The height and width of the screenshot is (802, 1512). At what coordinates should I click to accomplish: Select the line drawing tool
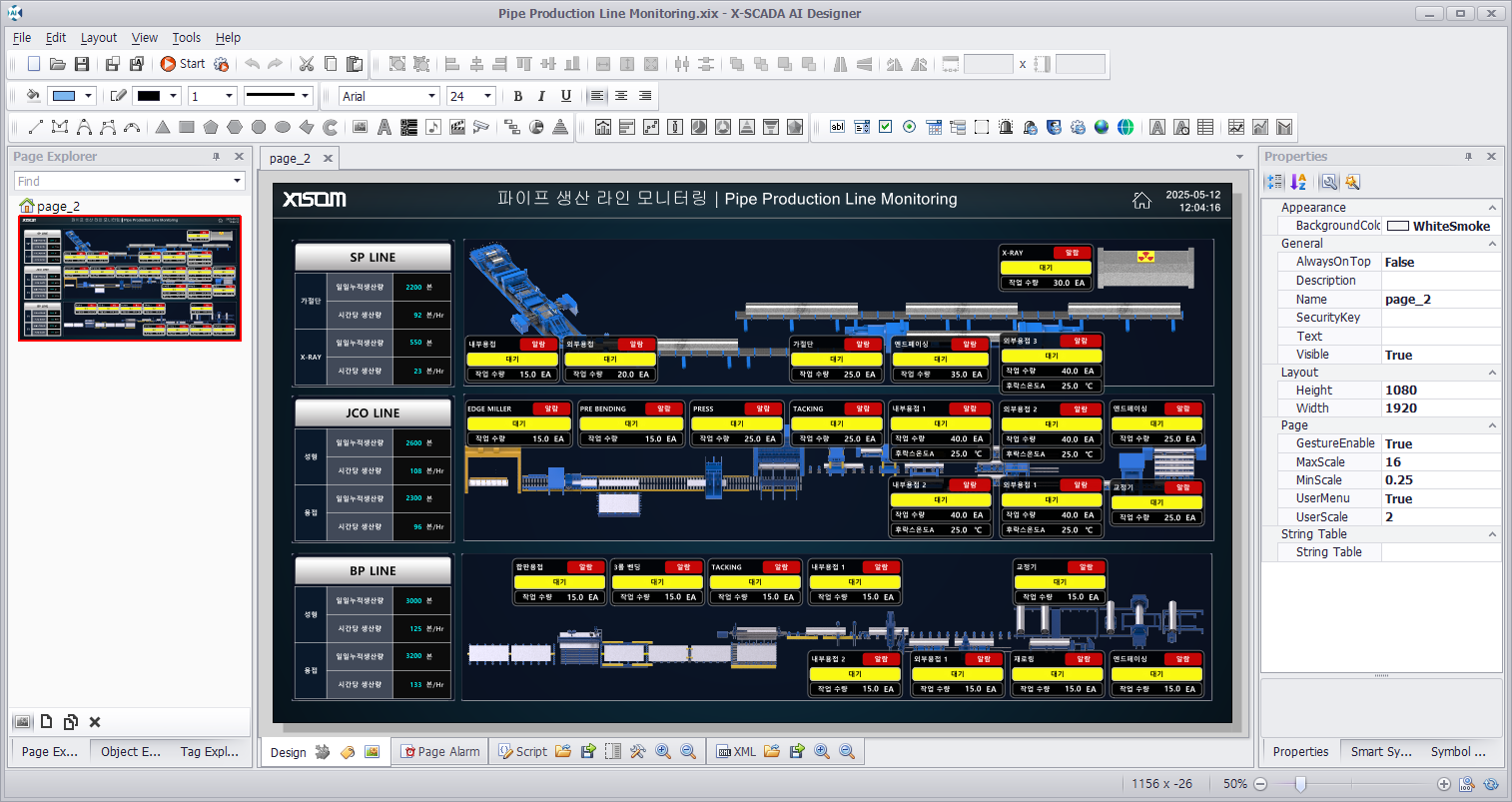pos(35,127)
